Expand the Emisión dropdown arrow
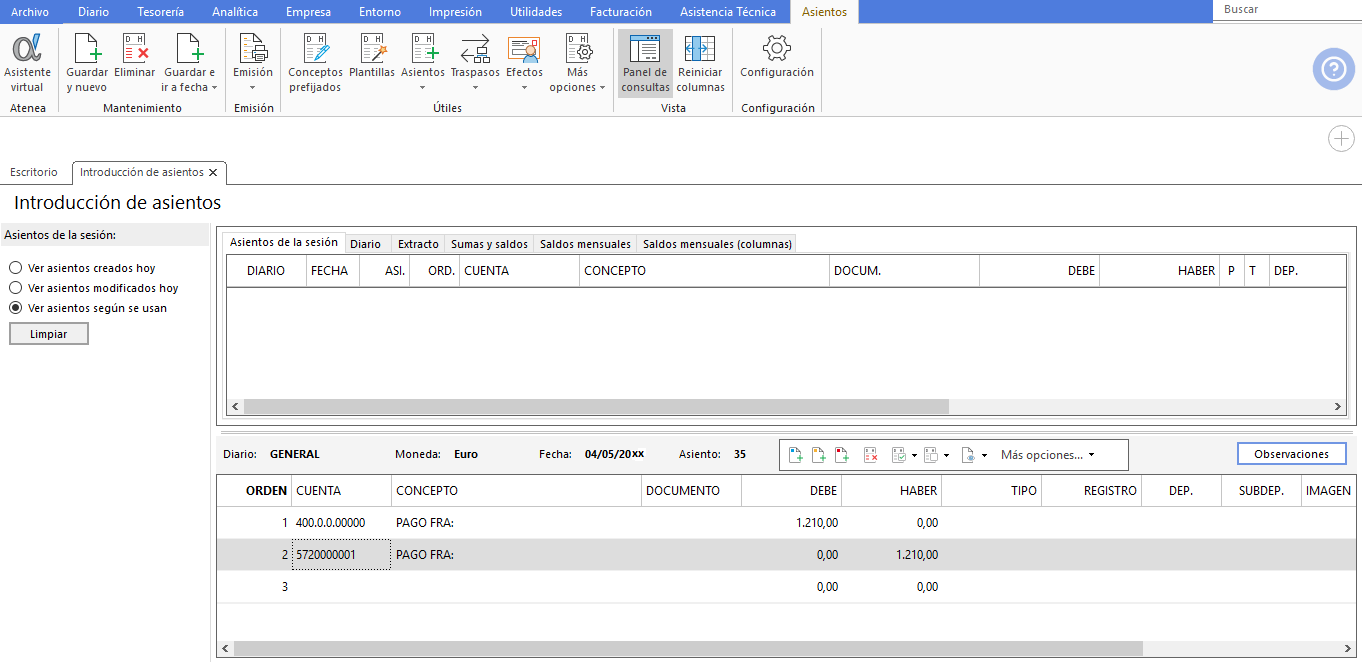 pyautogui.click(x=253, y=88)
